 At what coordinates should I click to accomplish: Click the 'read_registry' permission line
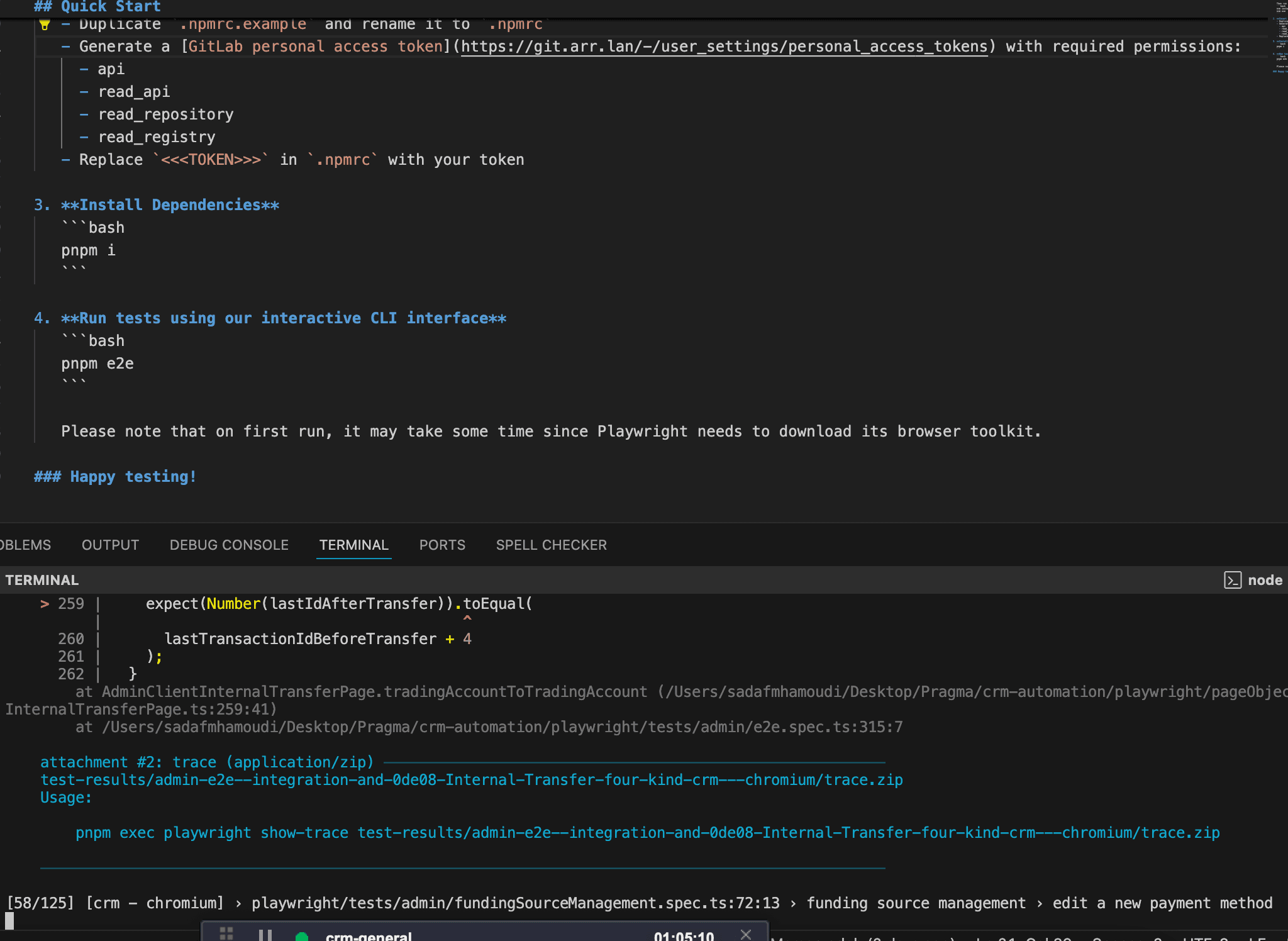[x=157, y=137]
